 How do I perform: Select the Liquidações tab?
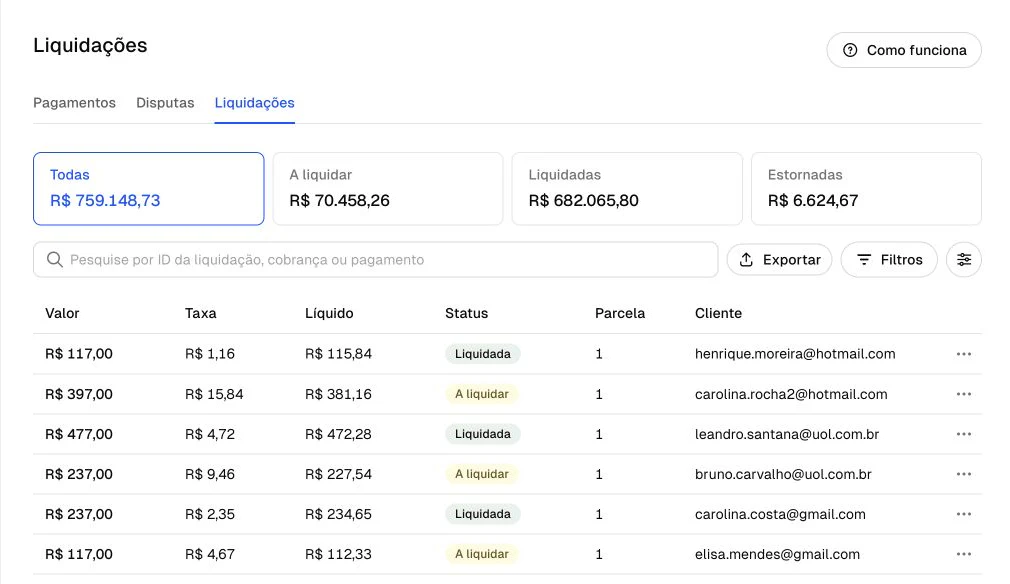click(x=254, y=103)
